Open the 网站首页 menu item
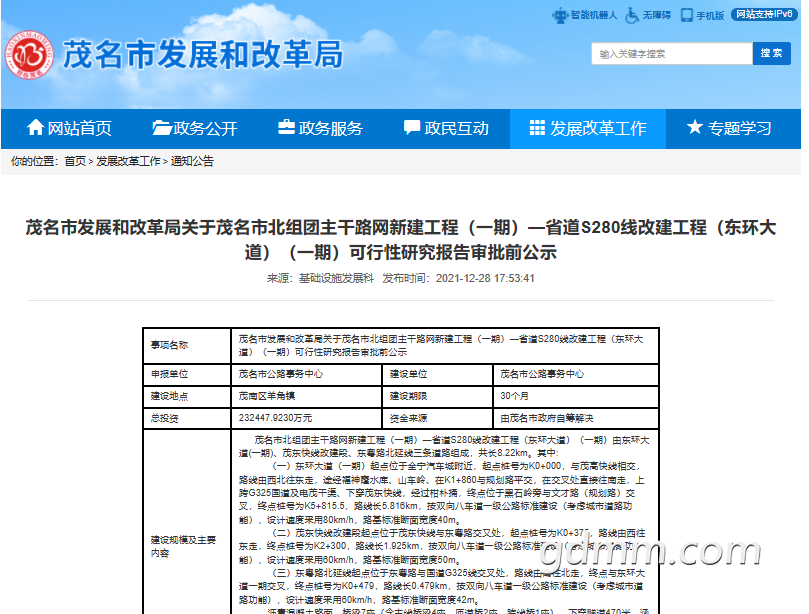The height and width of the screenshot is (614, 809). tap(69, 128)
